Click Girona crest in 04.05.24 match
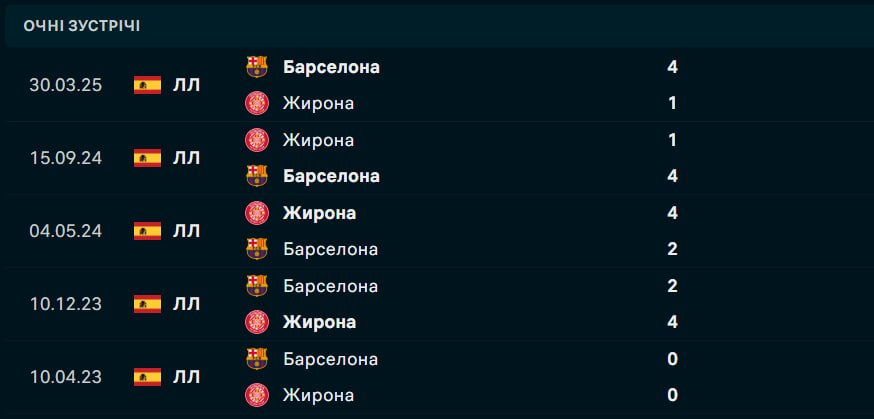The width and height of the screenshot is (874, 419). (x=257, y=213)
